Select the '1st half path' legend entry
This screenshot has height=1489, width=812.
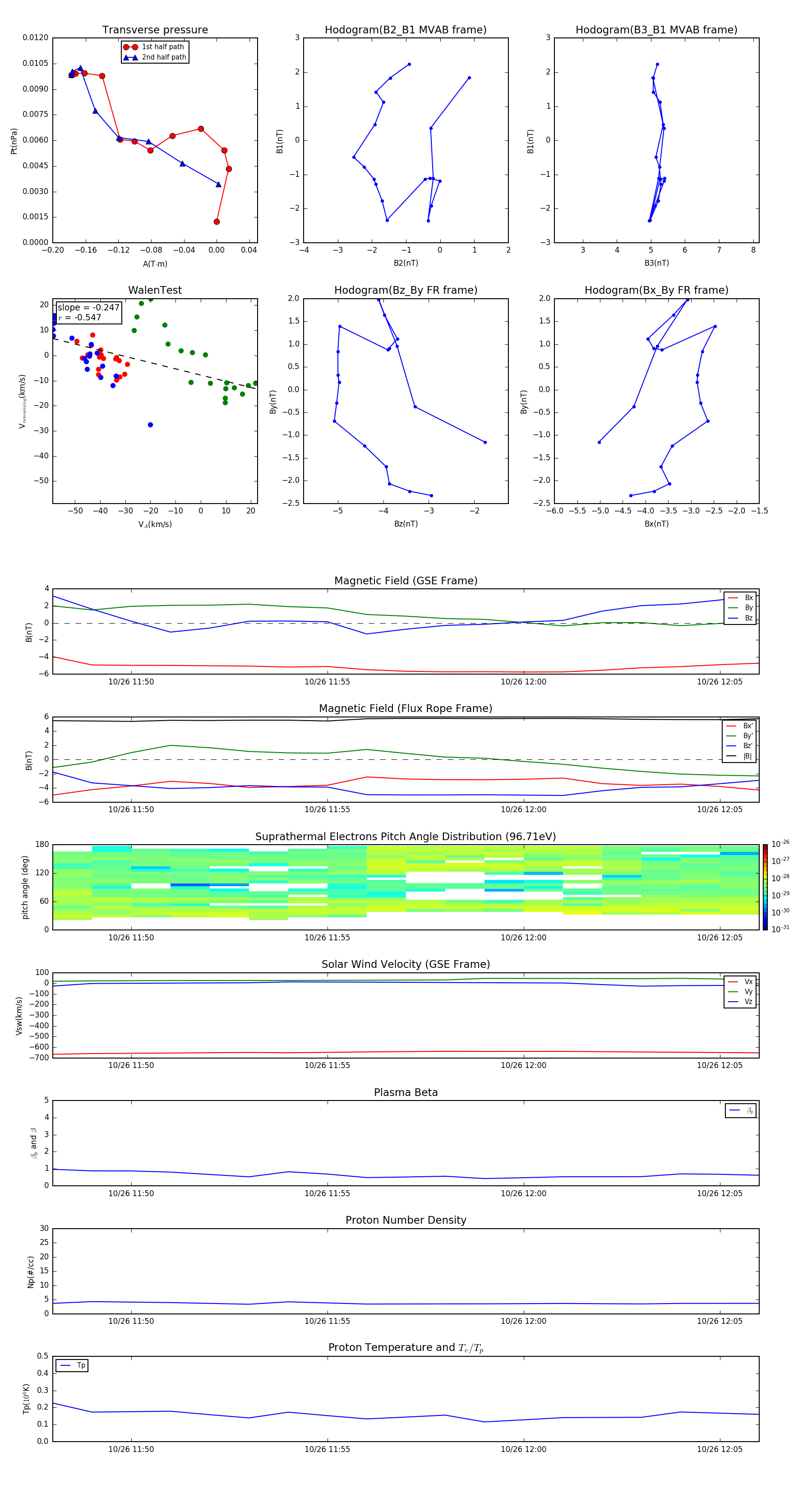pos(154,47)
